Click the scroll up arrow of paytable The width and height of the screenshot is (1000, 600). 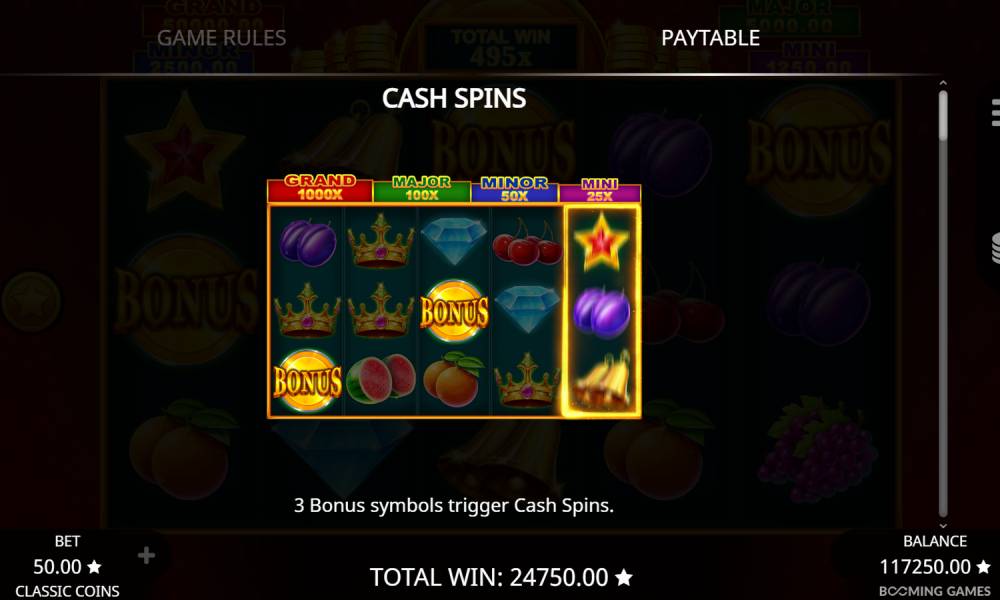943,83
